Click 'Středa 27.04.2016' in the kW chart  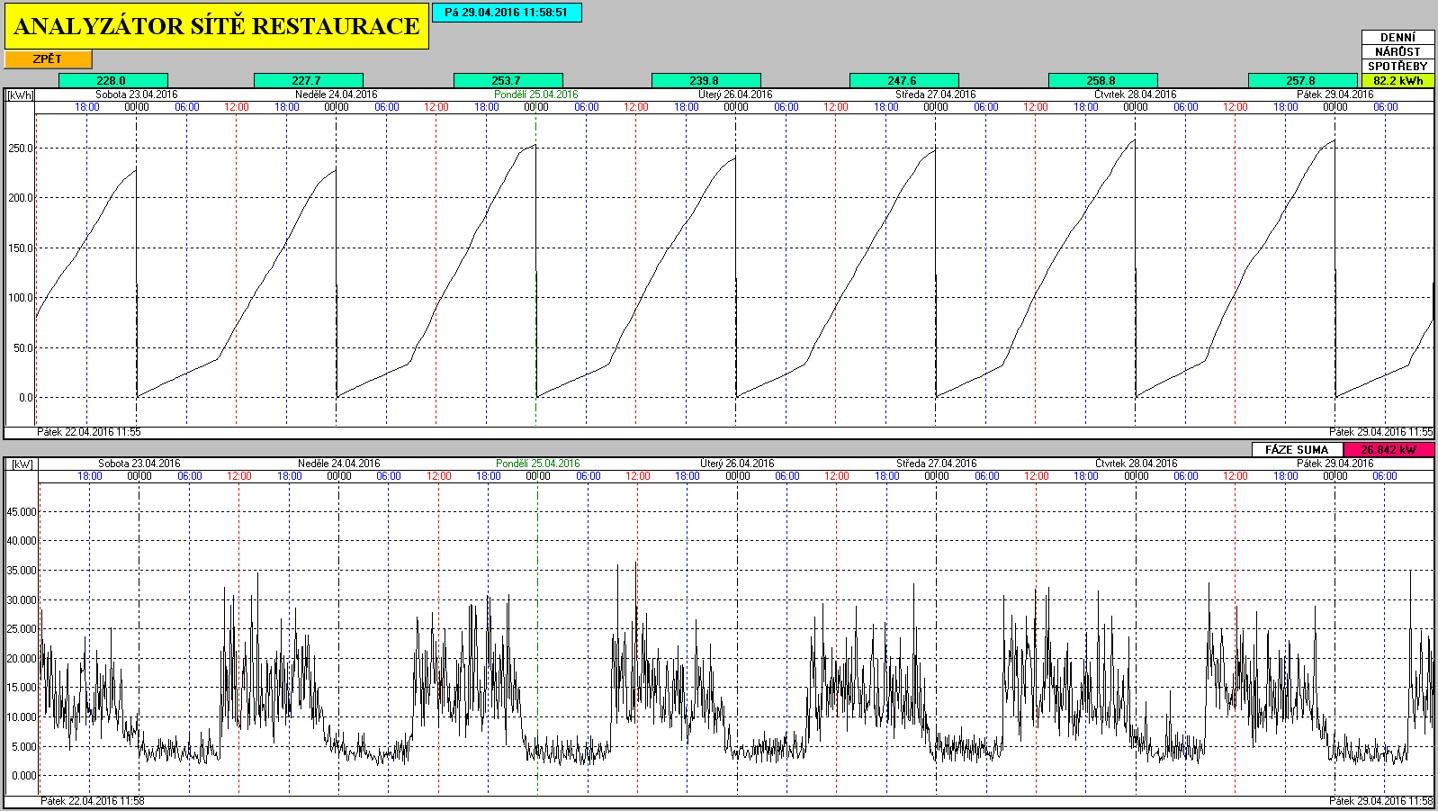[x=936, y=464]
